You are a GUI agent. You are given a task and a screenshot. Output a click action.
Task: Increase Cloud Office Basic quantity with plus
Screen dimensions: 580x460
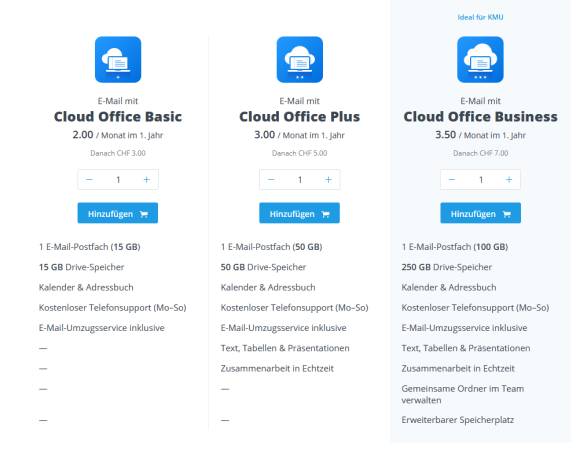(x=147, y=180)
